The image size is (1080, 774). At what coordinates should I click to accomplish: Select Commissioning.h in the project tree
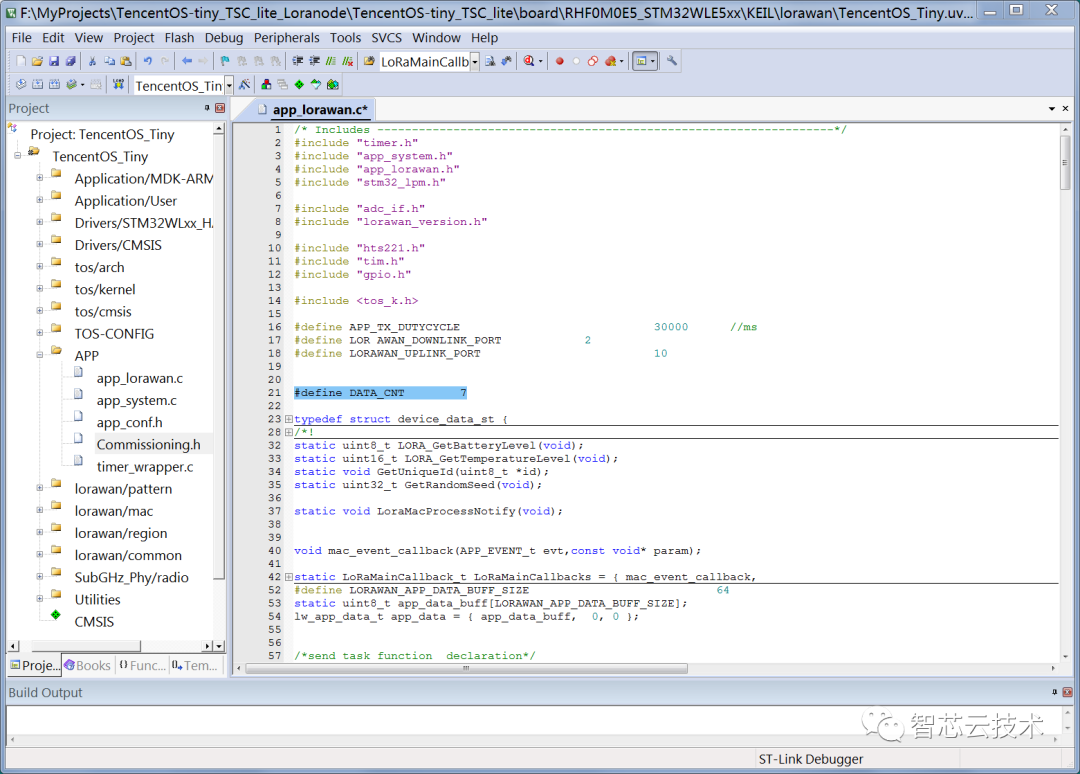(148, 444)
